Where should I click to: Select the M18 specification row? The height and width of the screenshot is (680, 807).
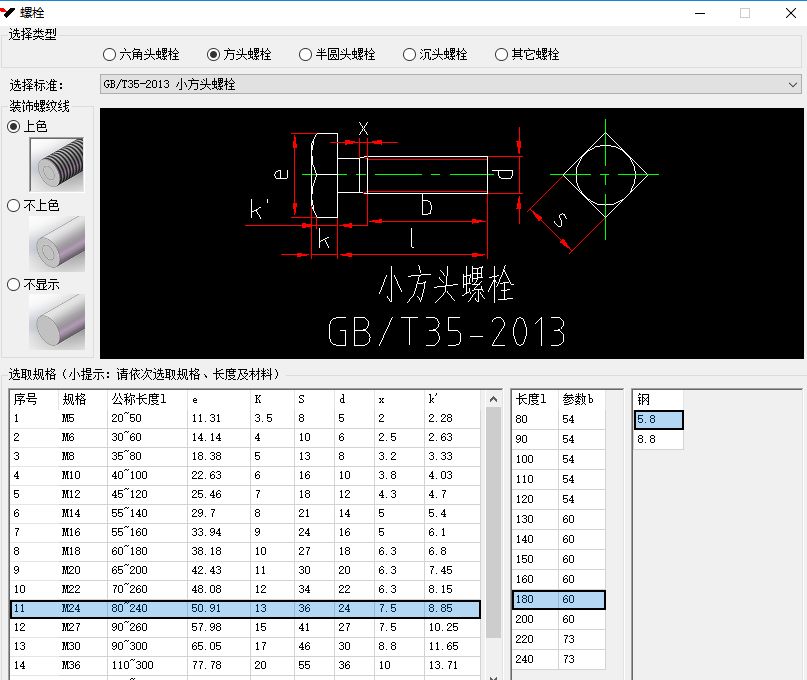click(245, 551)
